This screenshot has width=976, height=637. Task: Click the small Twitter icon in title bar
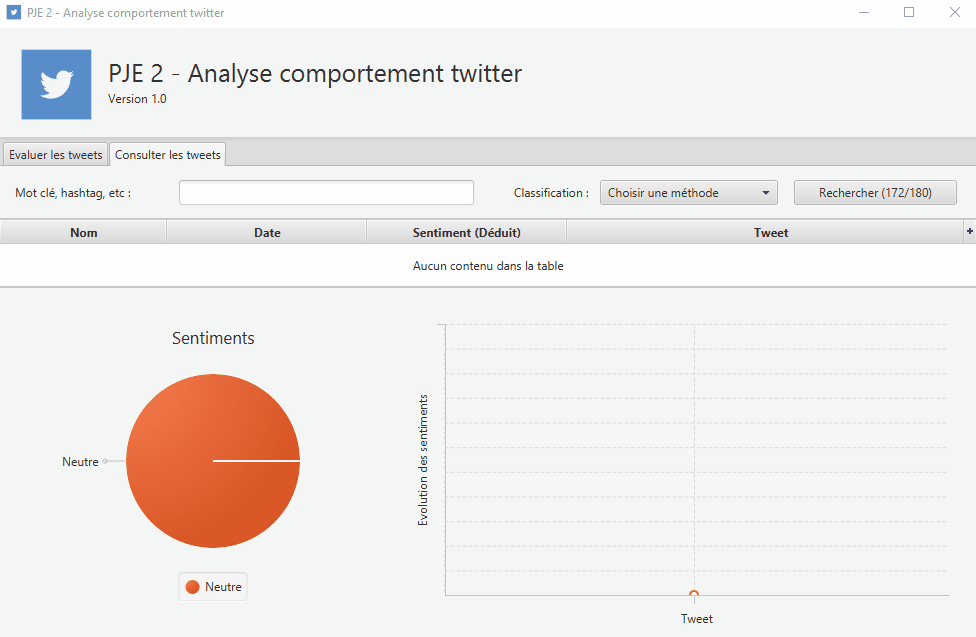[x=14, y=13]
